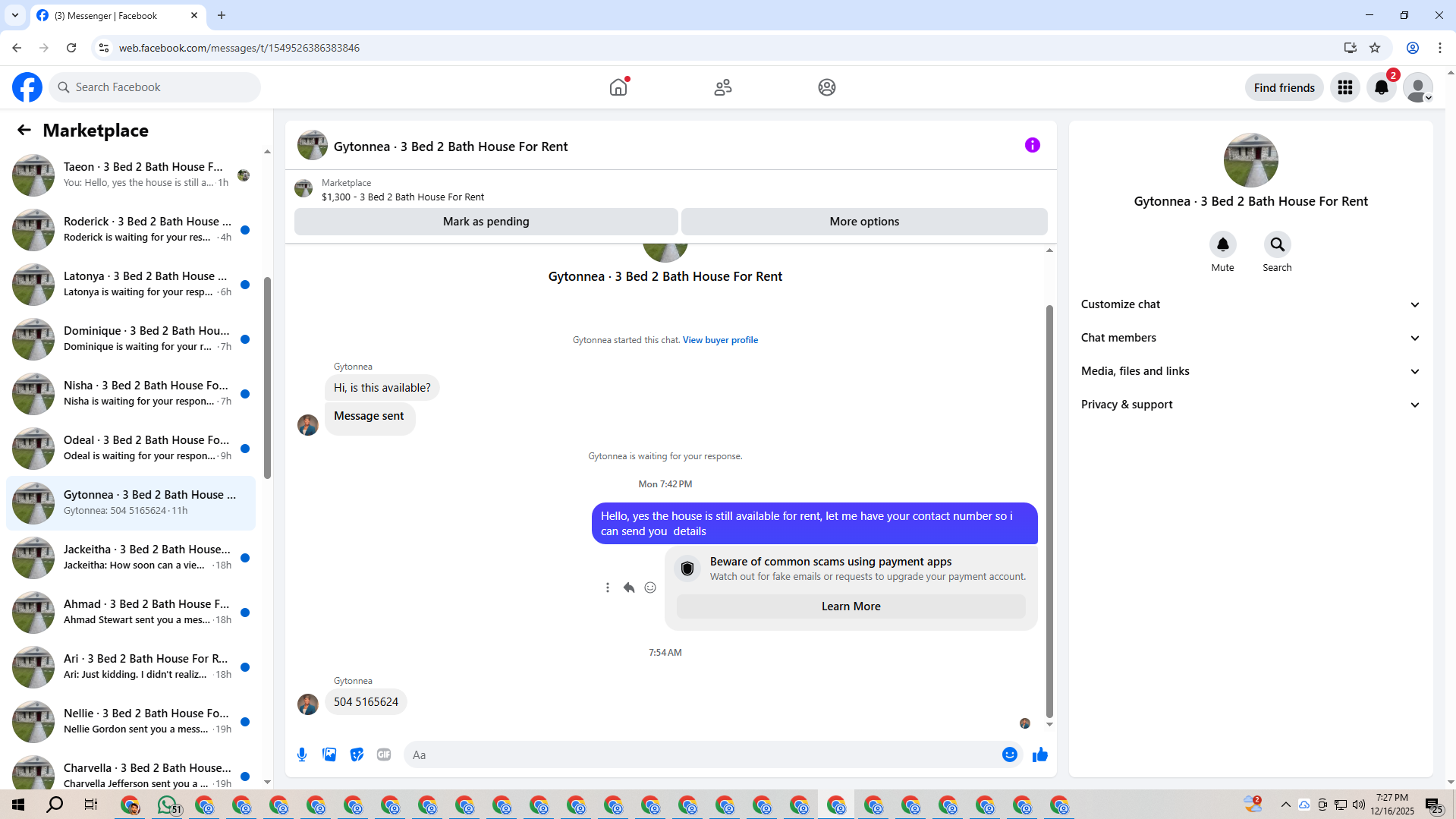Open the Jackeitha conversation

point(131,558)
